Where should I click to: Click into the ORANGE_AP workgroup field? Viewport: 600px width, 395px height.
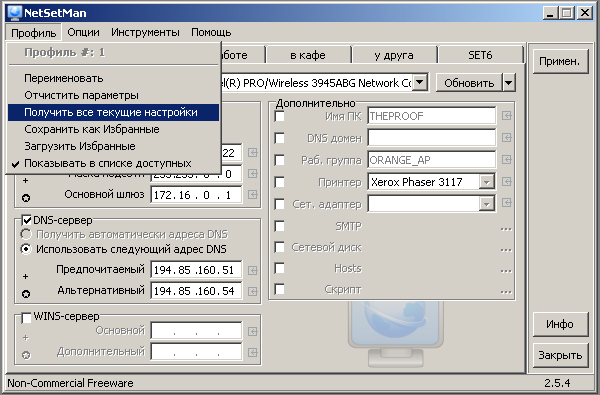(431, 160)
